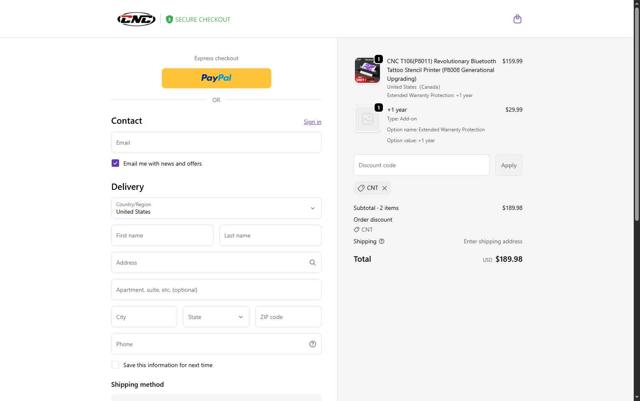Click the phone field help icon
Image resolution: width=640 pixels, height=401 pixels.
[313, 344]
